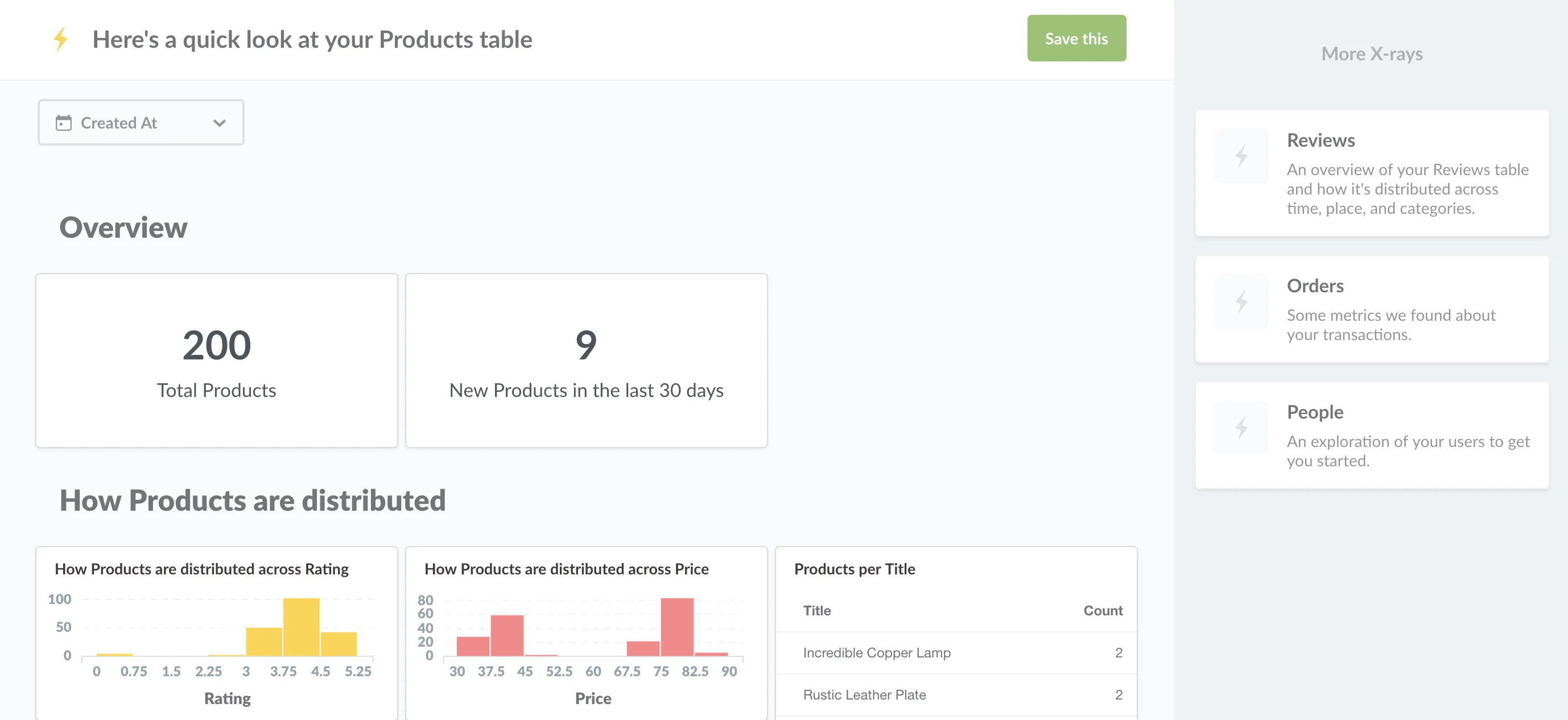1568x720 pixels.
Task: Click the red bar near price 67.5
Action: (643, 649)
